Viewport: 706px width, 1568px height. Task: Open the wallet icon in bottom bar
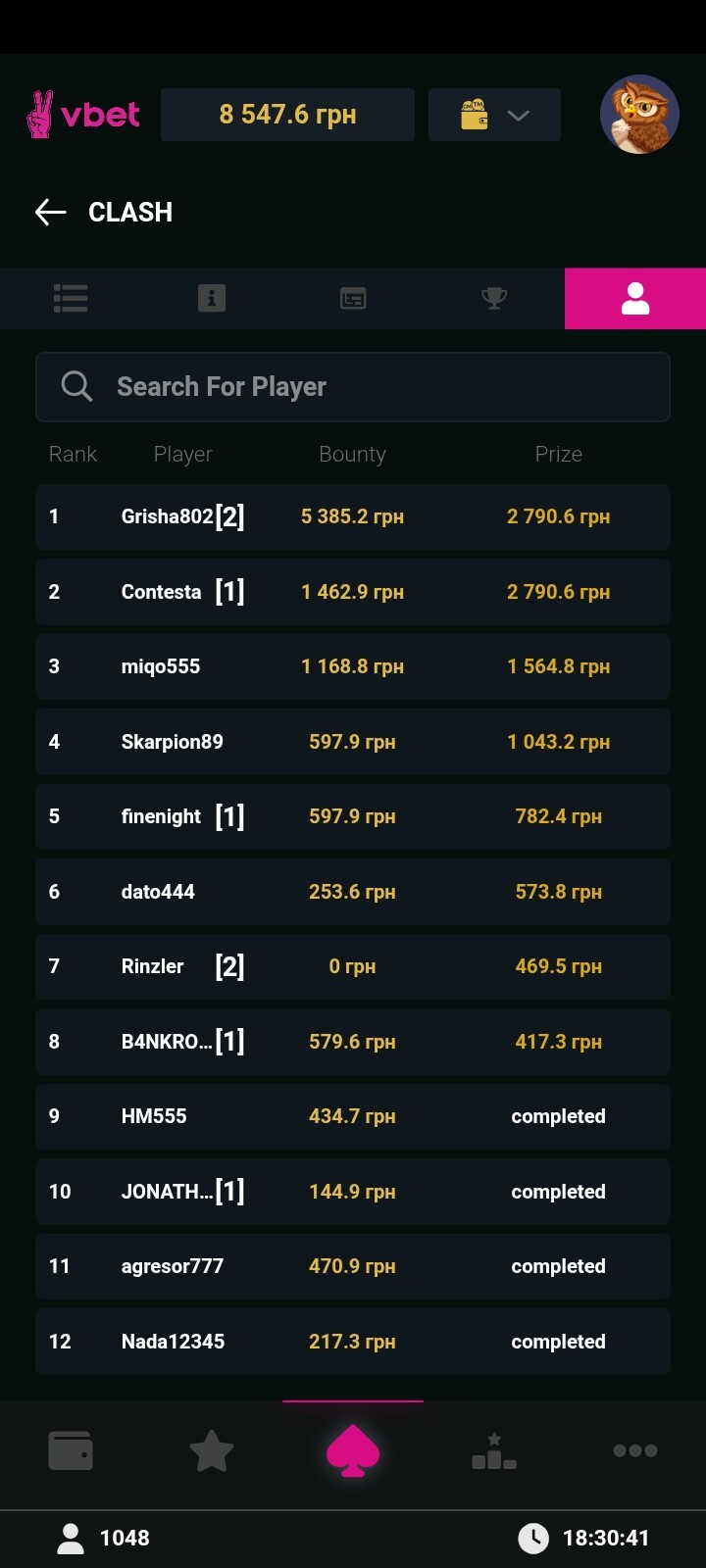point(71,1450)
